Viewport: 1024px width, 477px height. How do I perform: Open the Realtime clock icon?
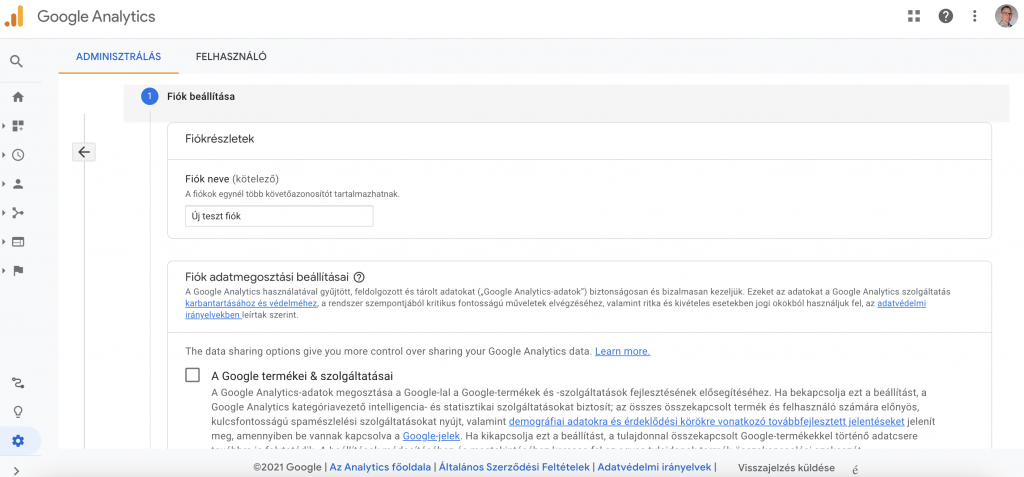point(18,155)
